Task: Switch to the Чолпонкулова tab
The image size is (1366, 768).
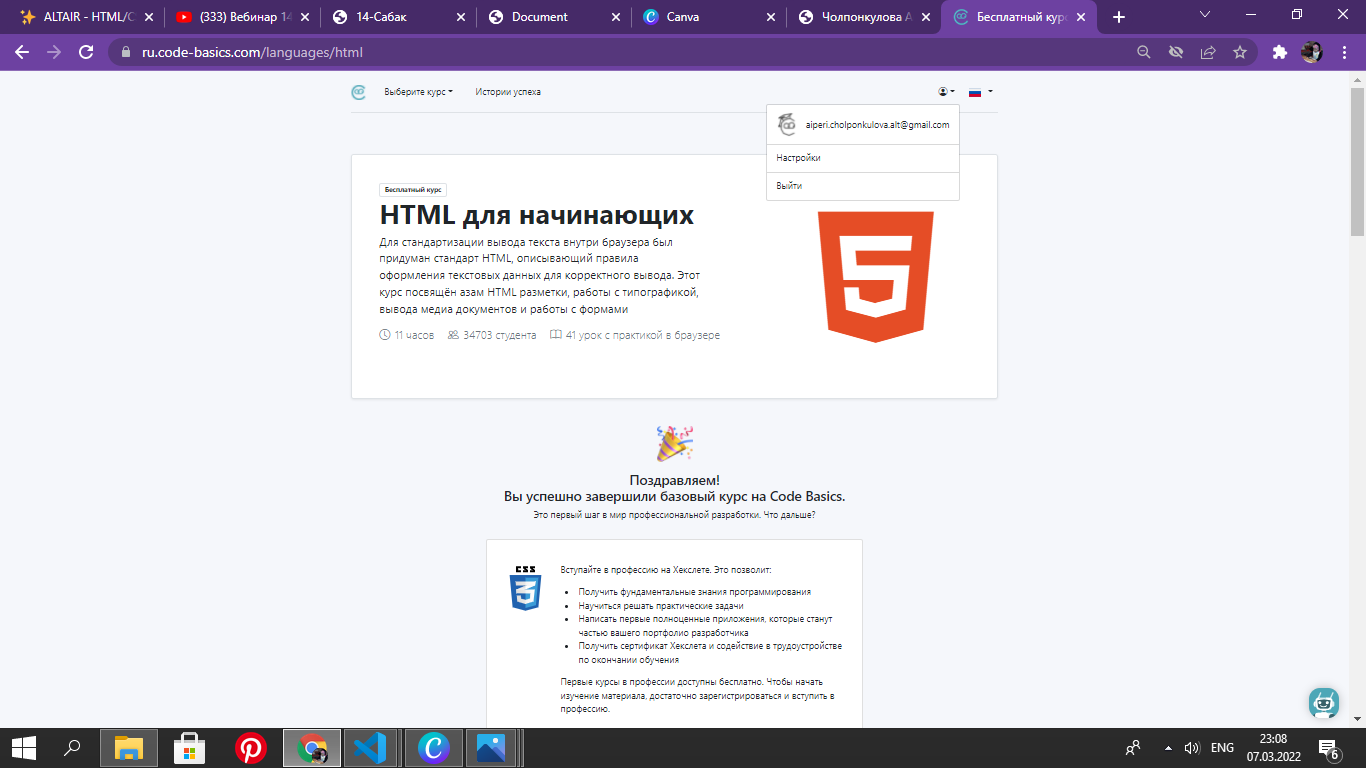Action: (864, 17)
